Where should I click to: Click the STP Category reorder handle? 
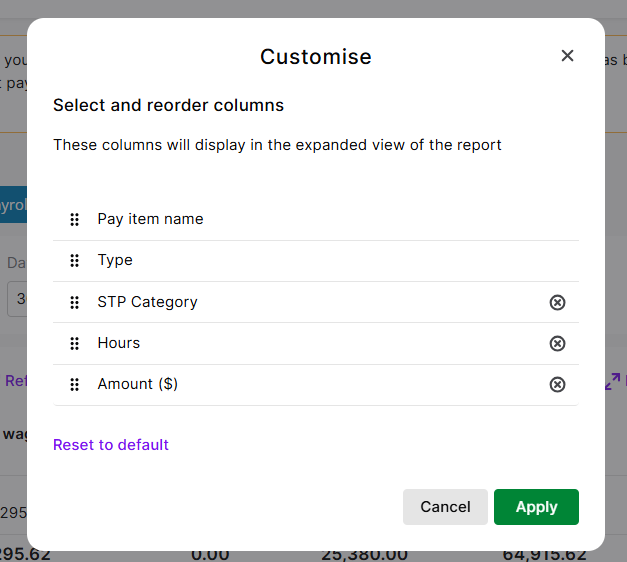pos(74,302)
